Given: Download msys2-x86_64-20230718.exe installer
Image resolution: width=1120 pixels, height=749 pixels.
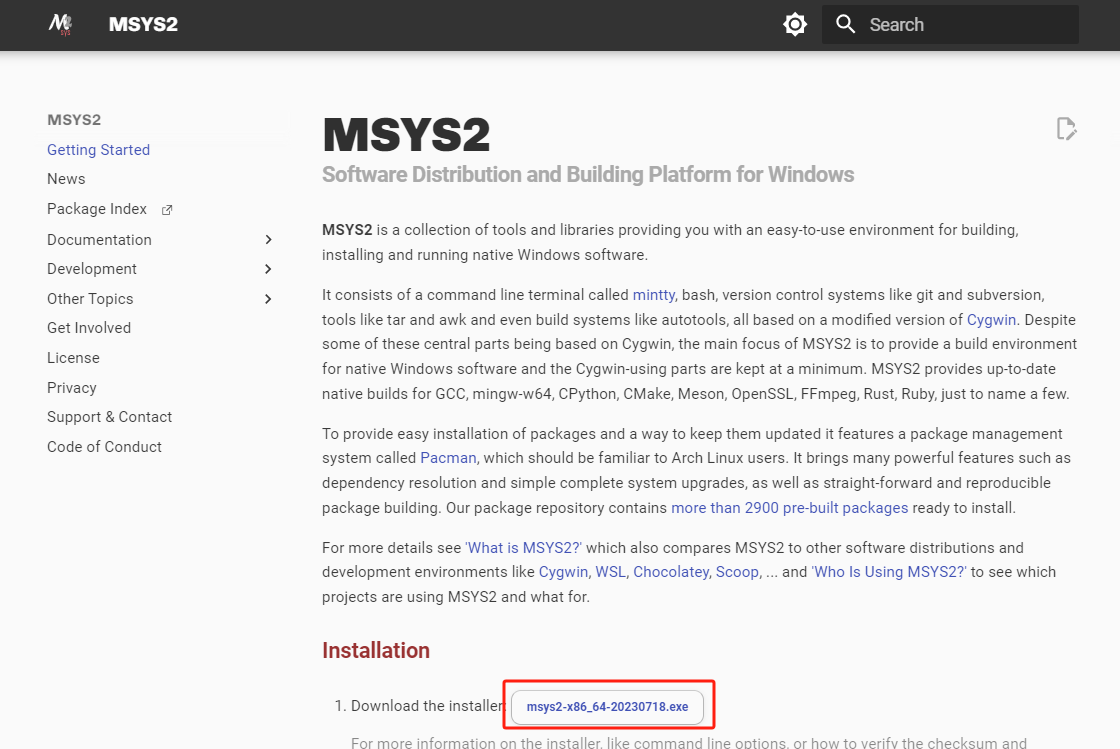Looking at the screenshot, I should [607, 707].
